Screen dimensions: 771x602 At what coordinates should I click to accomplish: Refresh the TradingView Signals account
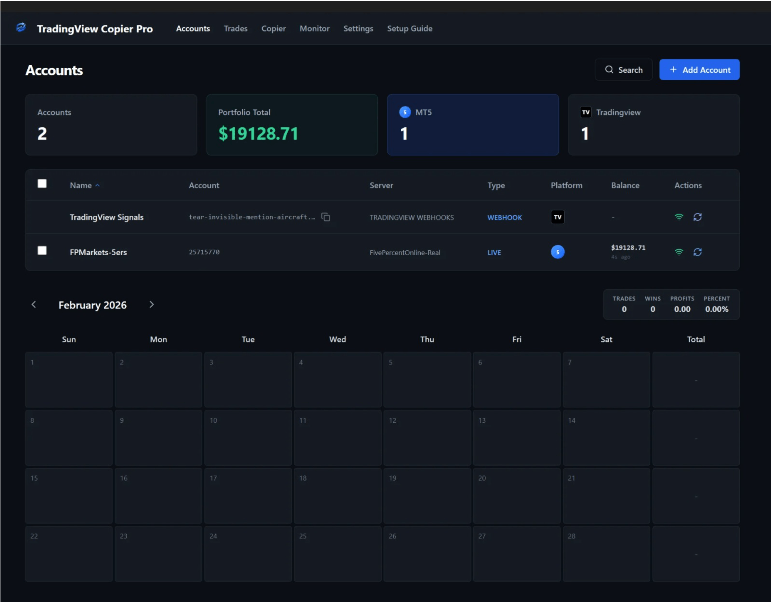tap(697, 217)
